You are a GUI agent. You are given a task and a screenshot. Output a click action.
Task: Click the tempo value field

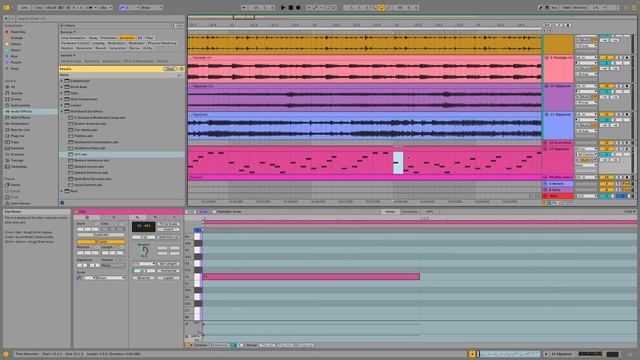(x=51, y=7)
